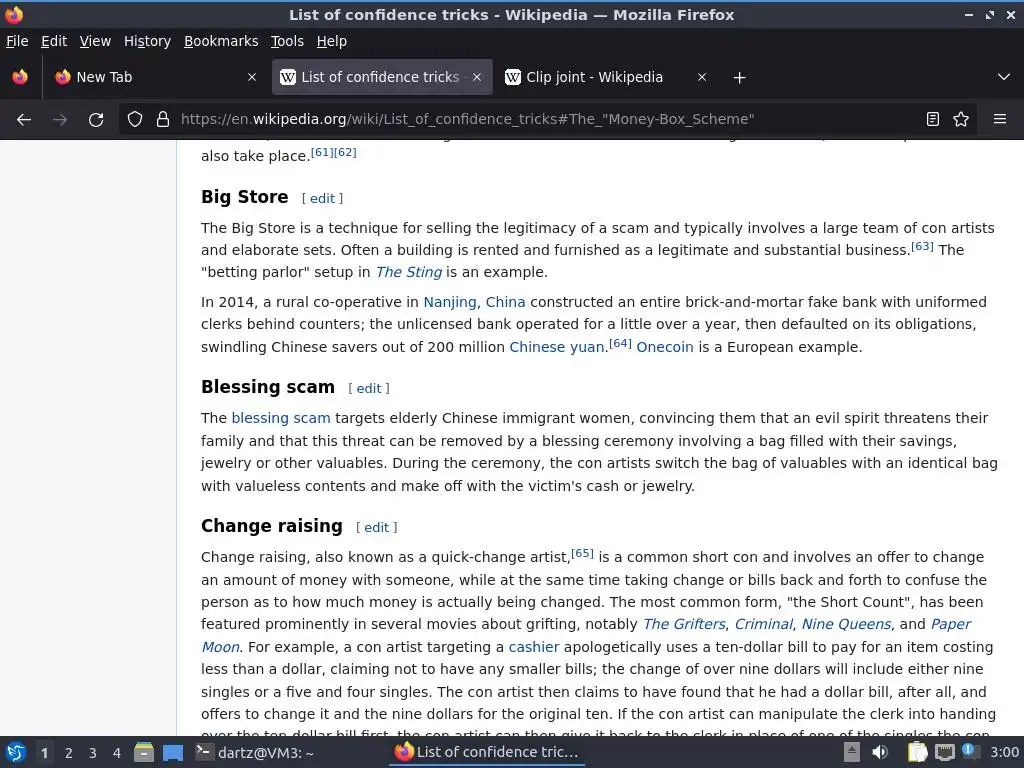Edit the Change raising section

[376, 528]
